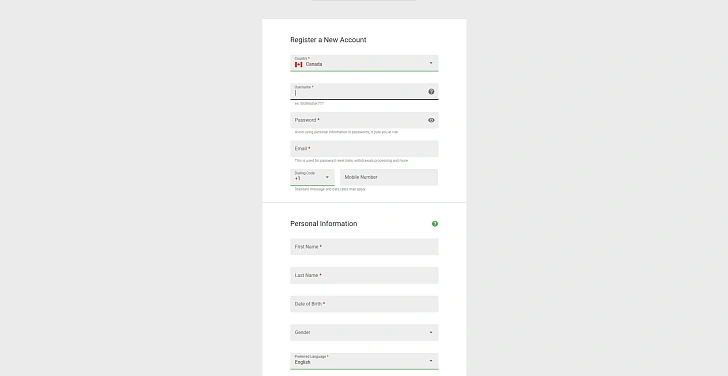Click the username example hint text
The width and height of the screenshot is (728, 376).
coord(309,104)
